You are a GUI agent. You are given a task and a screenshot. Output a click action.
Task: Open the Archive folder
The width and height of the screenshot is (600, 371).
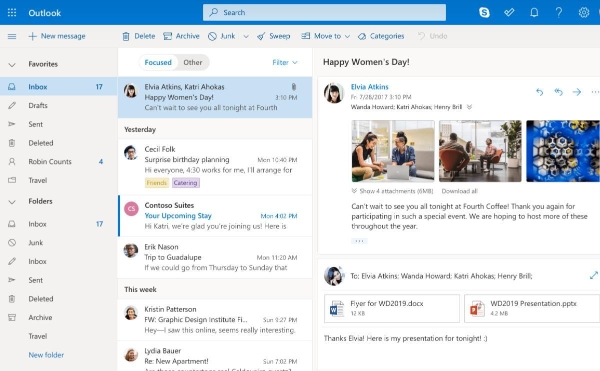[59, 318]
